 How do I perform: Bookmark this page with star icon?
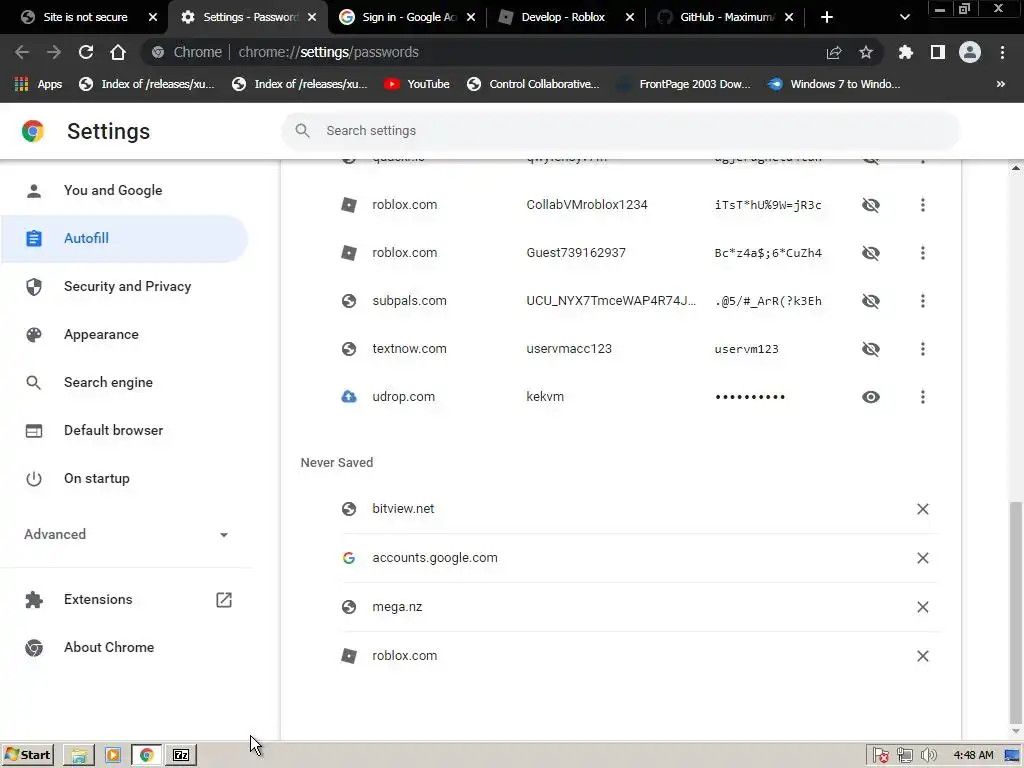pos(866,52)
